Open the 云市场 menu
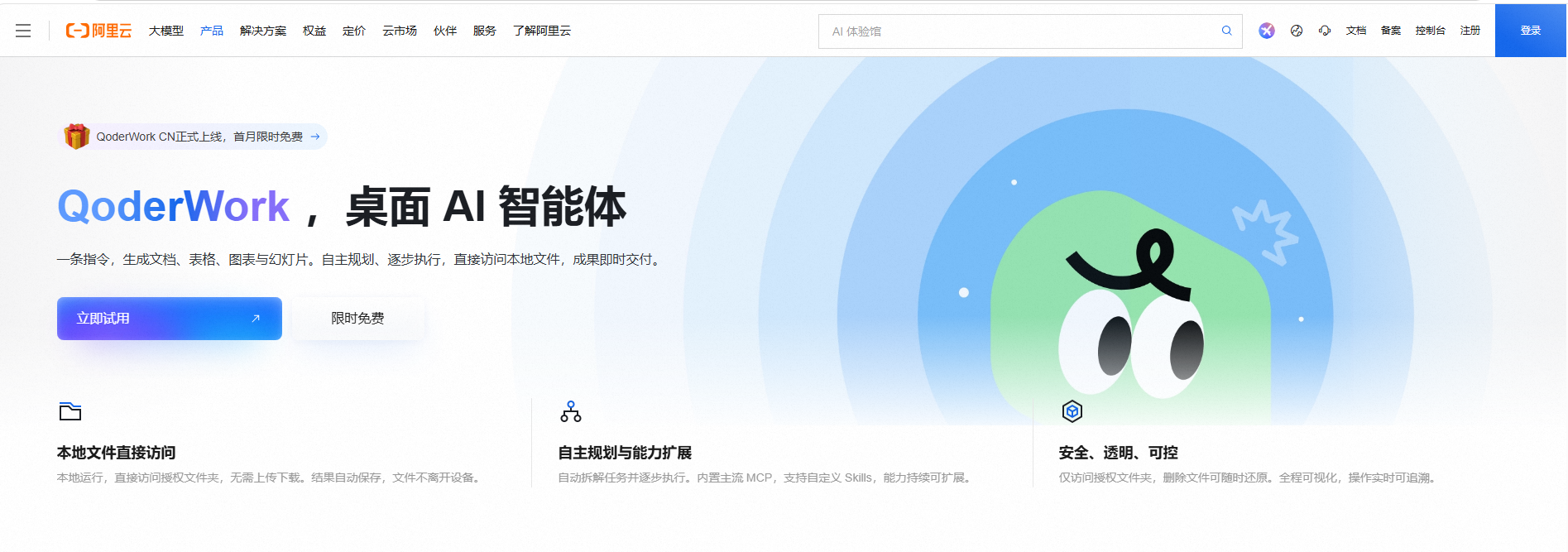The width and height of the screenshot is (1568, 552). [400, 31]
